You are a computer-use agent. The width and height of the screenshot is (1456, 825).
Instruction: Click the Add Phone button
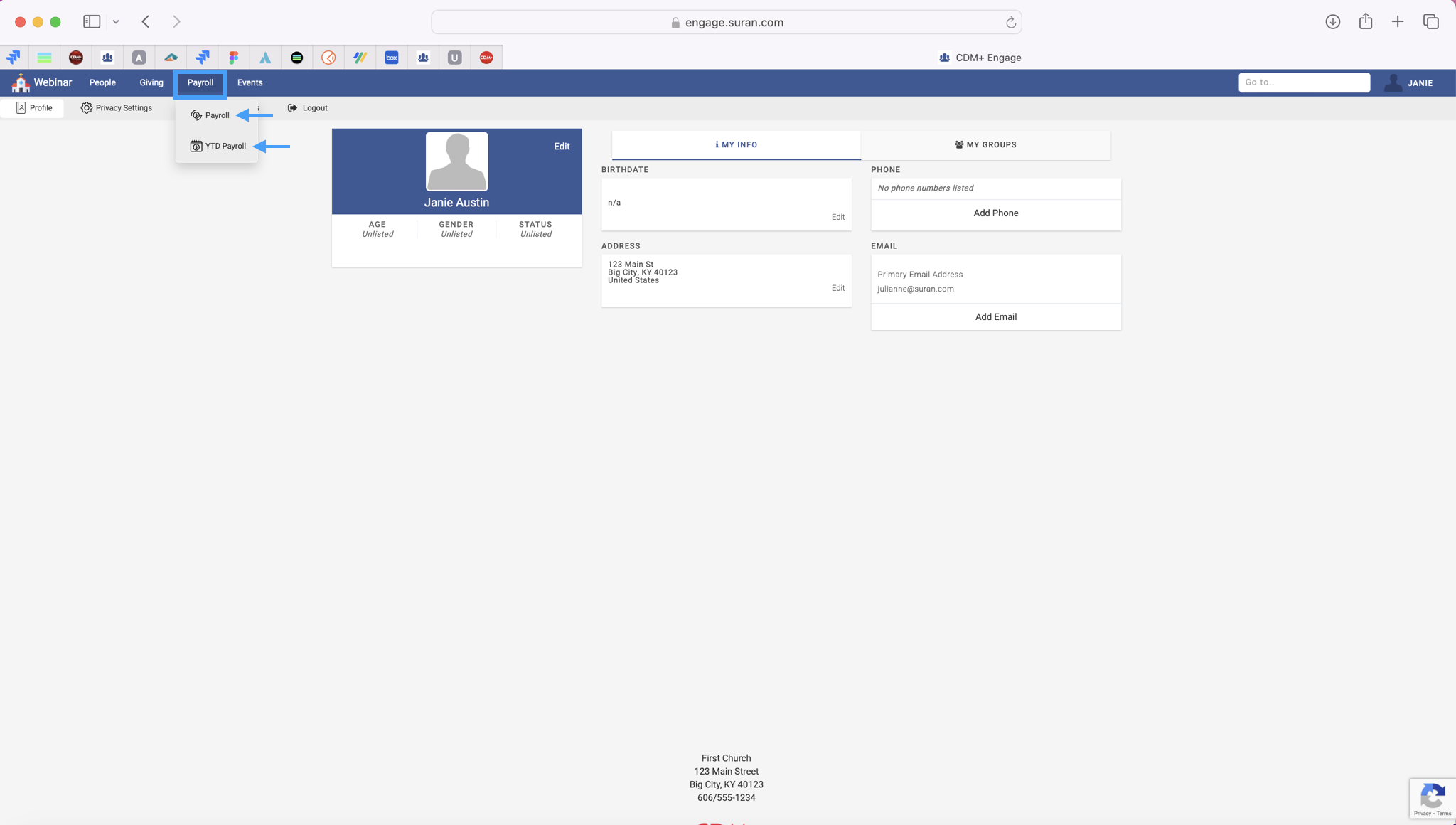point(995,213)
